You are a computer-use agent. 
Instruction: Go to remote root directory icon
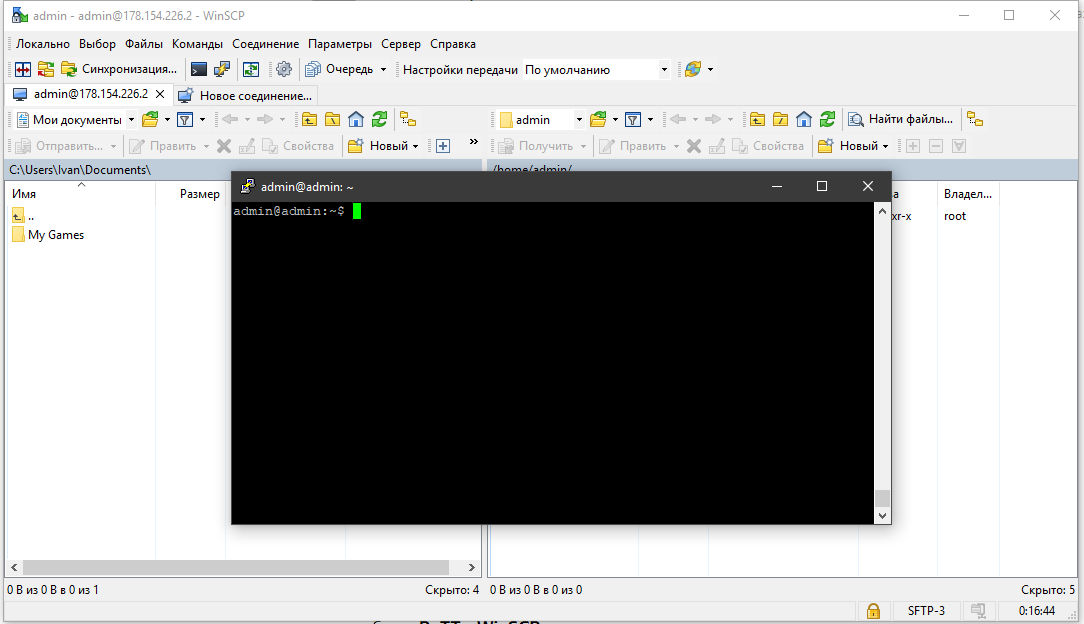(781, 120)
